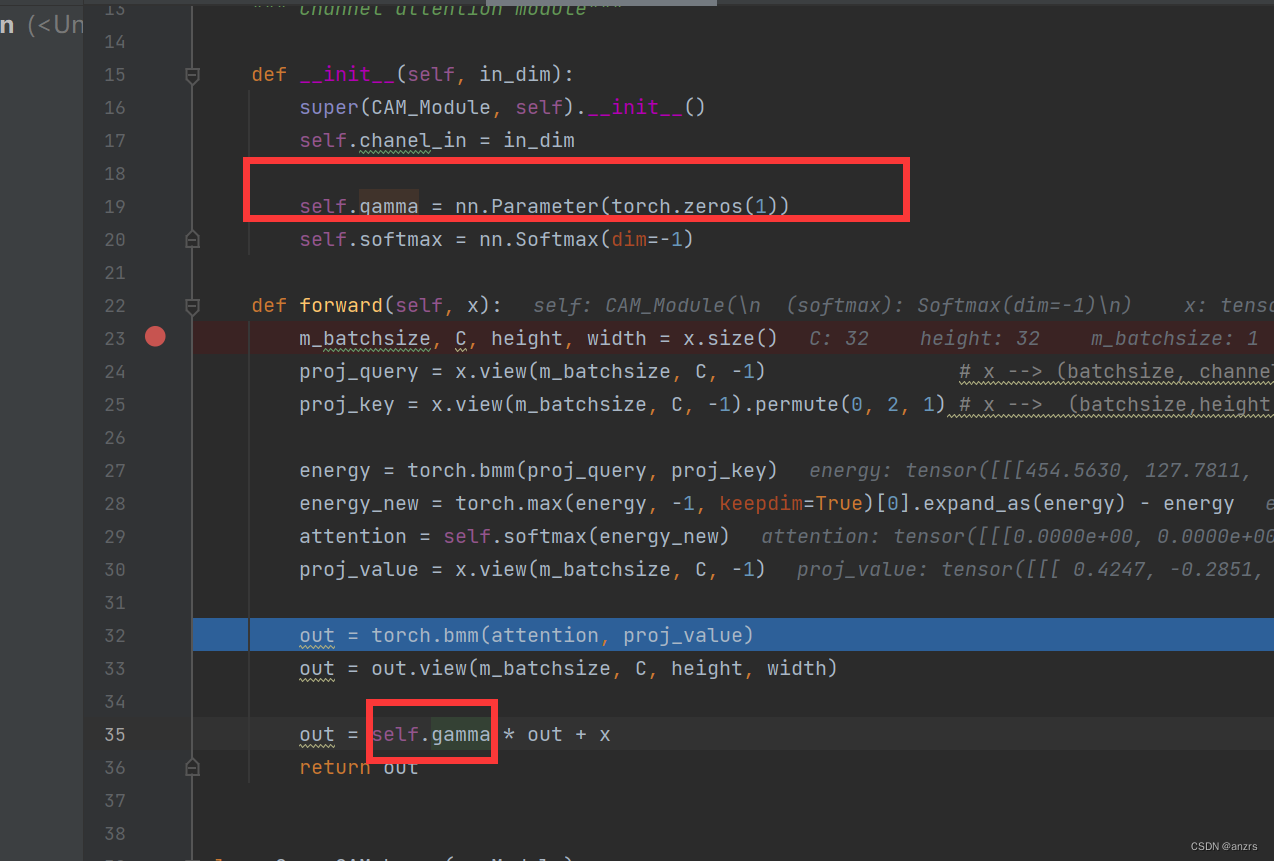Screen dimensions: 1274x861
Task: Click the gutter beside line 32 to add breakpoint
Action: (155, 635)
